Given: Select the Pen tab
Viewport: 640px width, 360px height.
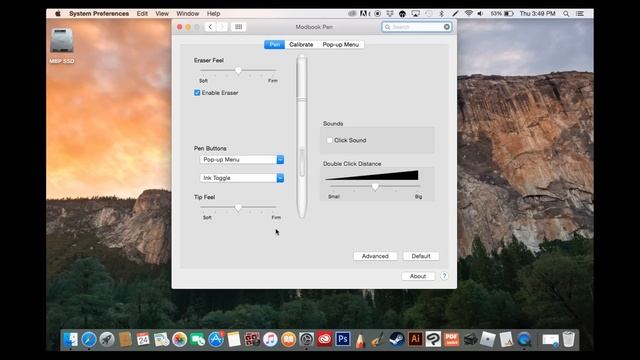Looking at the screenshot, I should tap(274, 44).
